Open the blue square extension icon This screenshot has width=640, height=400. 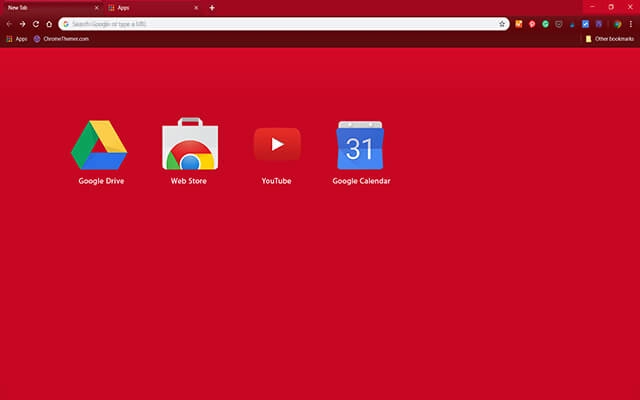click(585, 24)
